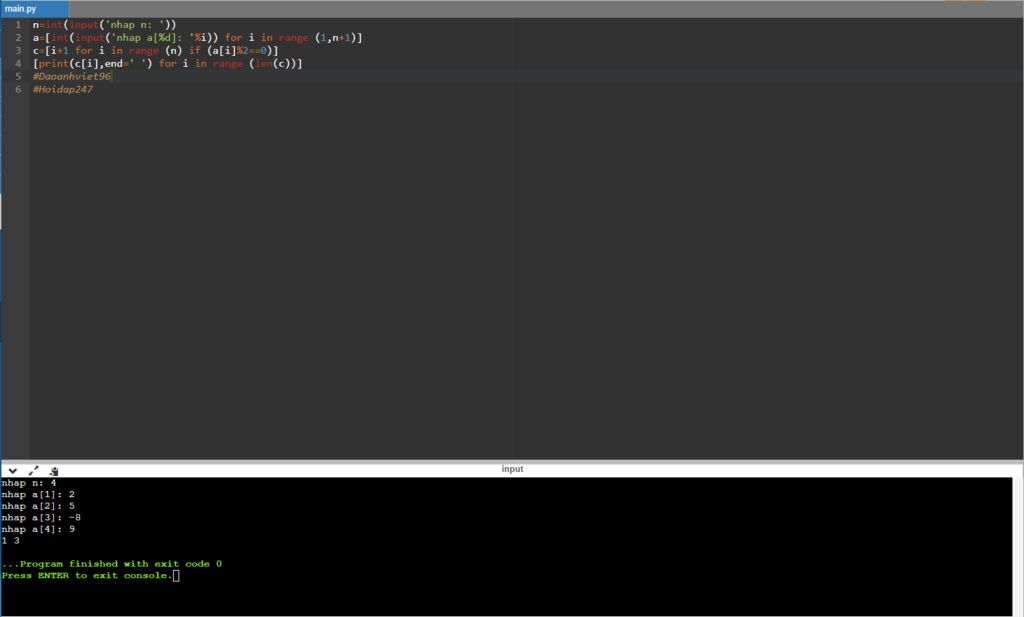Screen dimensions: 1024x617
Task: Expand console to fullscreen with arrows icon
Action: coord(33,470)
